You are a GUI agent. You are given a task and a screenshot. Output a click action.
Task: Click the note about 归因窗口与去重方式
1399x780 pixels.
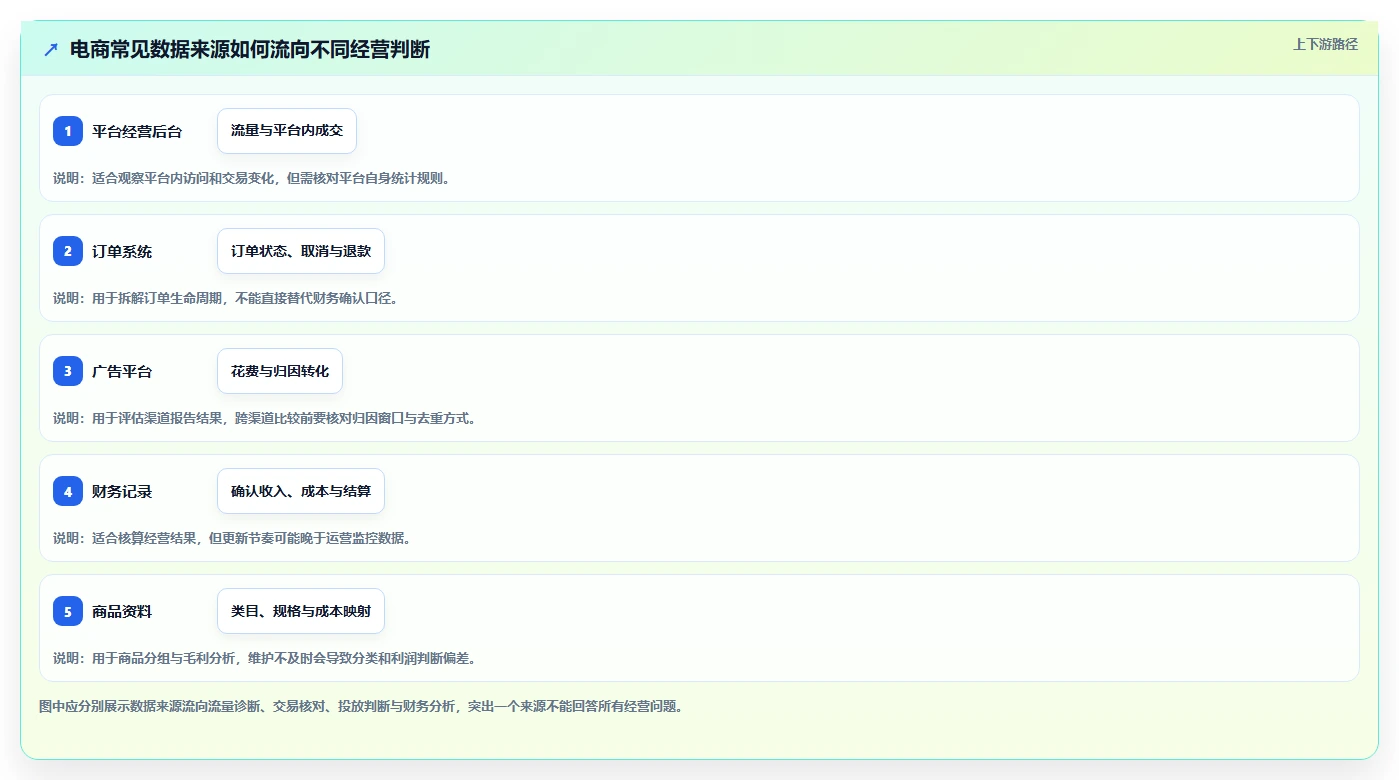click(x=268, y=418)
